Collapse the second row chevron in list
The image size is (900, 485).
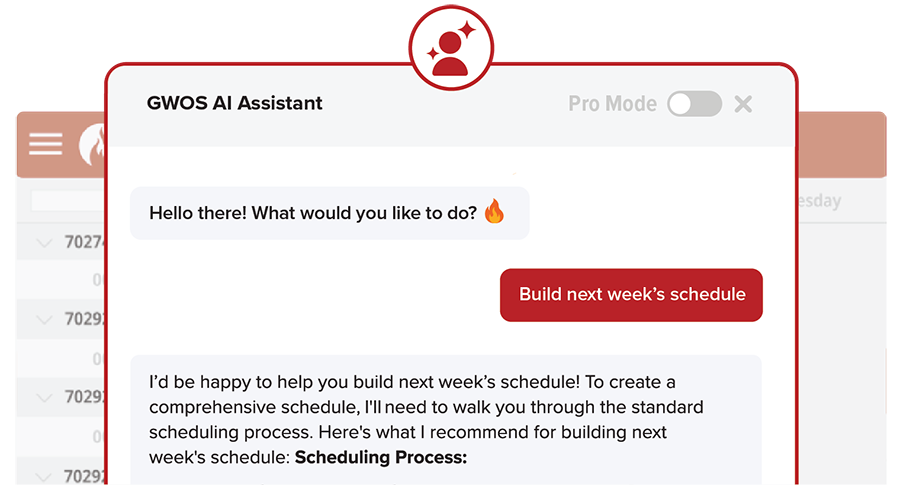(44, 319)
